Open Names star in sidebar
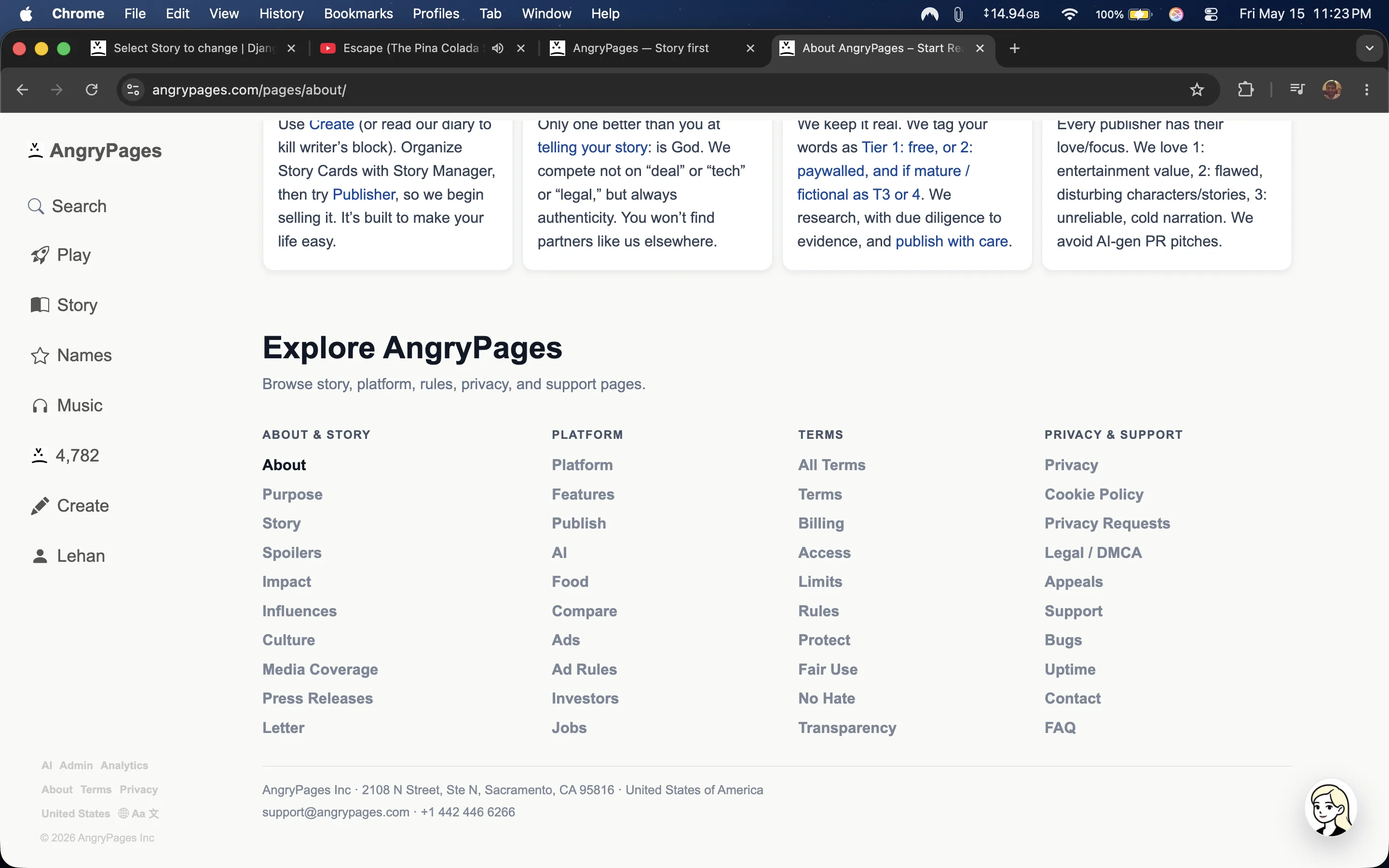 pyautogui.click(x=71, y=355)
